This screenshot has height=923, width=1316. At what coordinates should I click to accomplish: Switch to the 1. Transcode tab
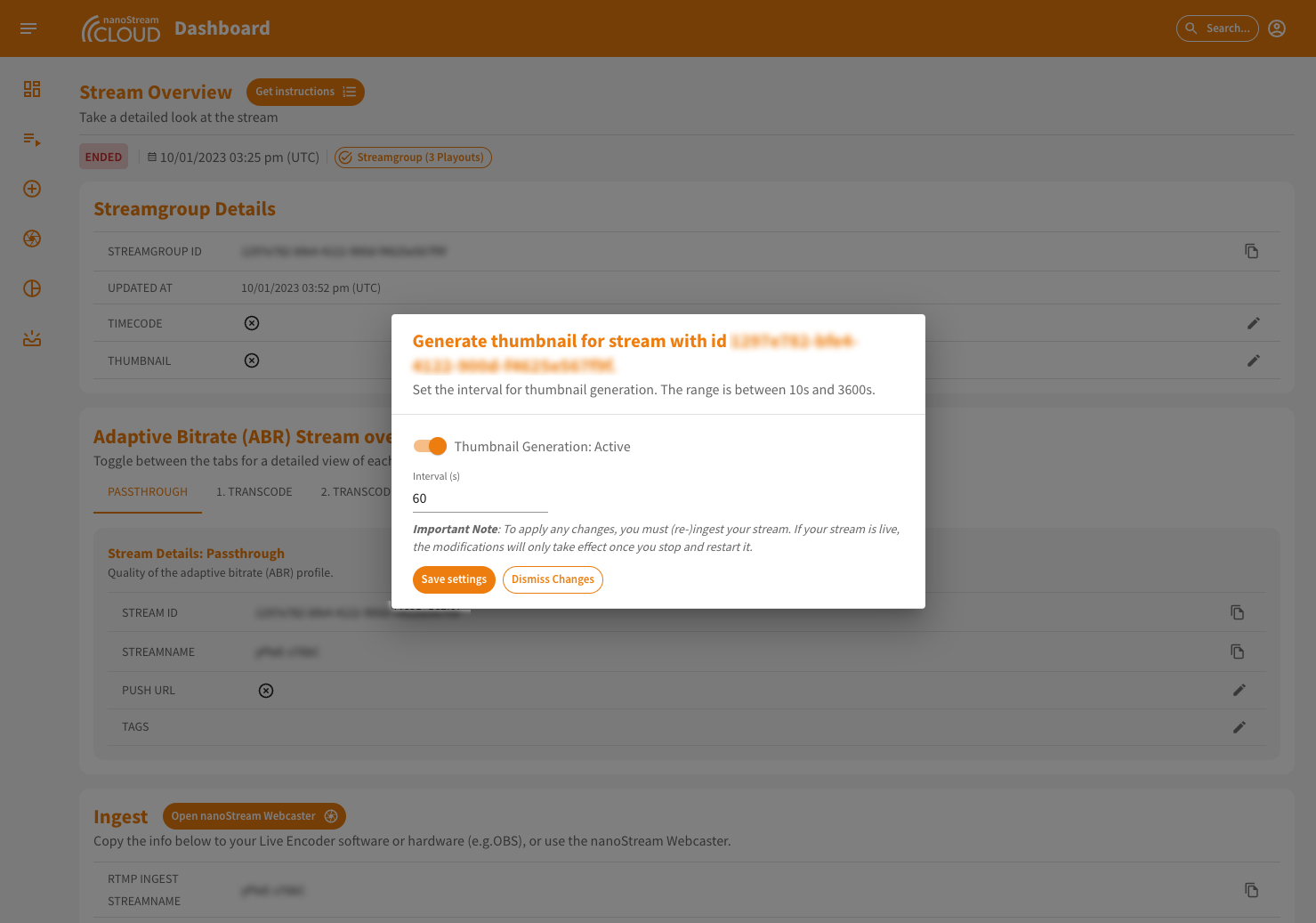254,491
